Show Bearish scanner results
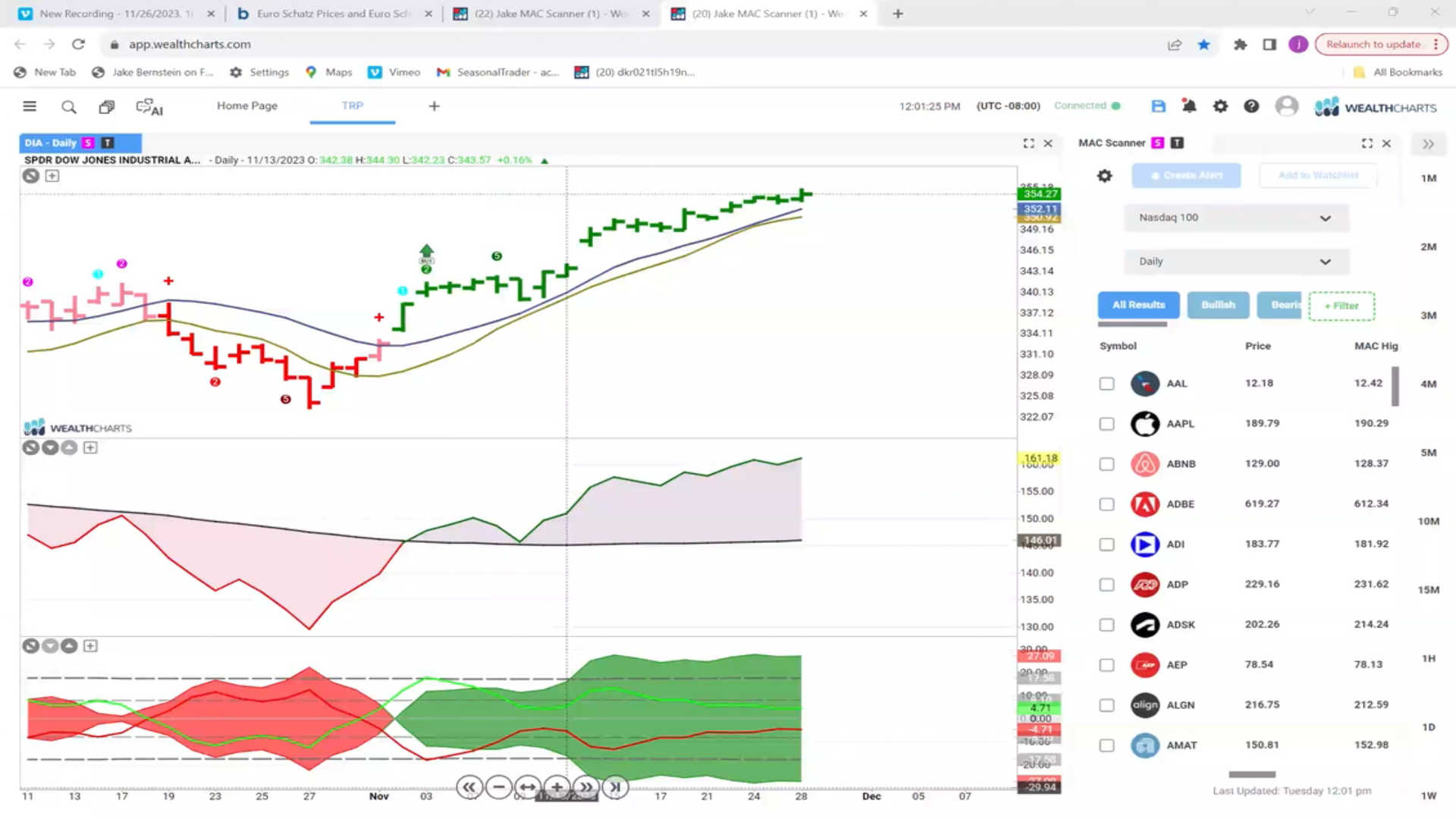This screenshot has height=819, width=1456. pos(1280,305)
